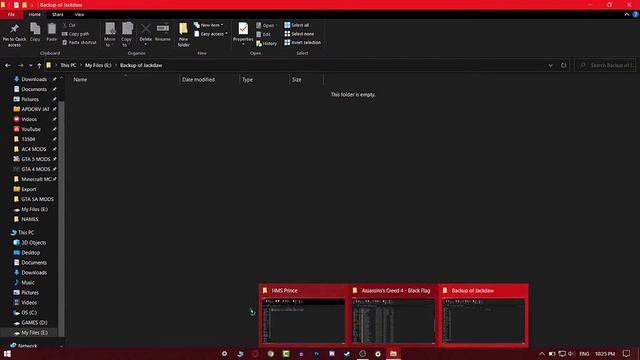This screenshot has height=360, width=640.
Task: Click Select all in the ribbon
Action: click(x=297, y=25)
